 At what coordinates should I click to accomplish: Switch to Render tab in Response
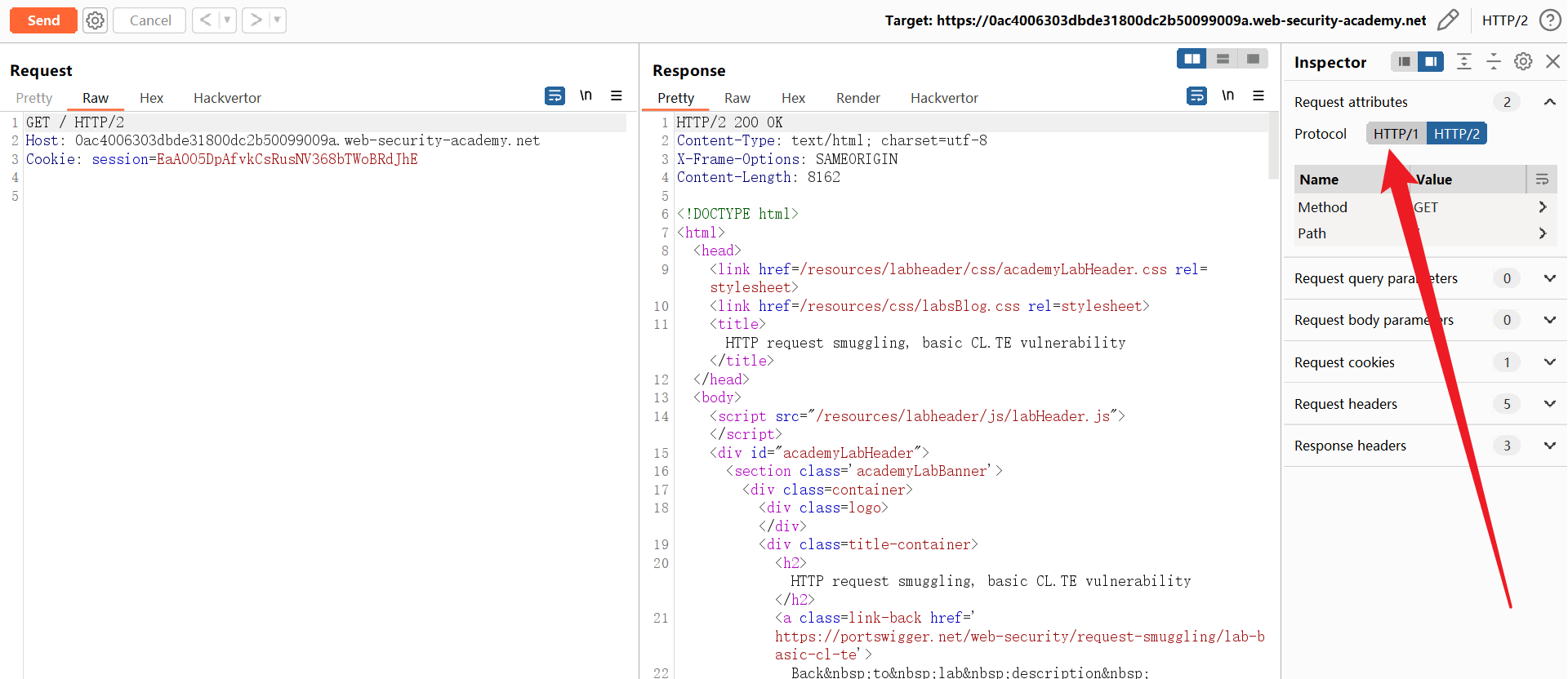[x=857, y=98]
